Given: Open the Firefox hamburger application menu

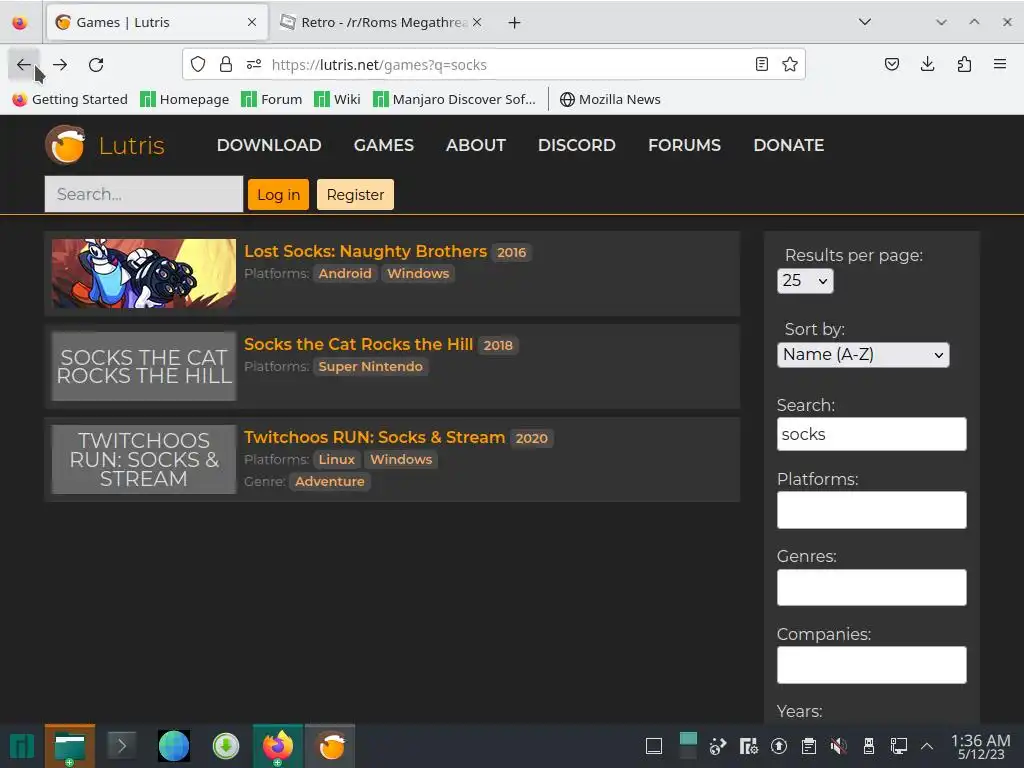Looking at the screenshot, I should point(1000,64).
